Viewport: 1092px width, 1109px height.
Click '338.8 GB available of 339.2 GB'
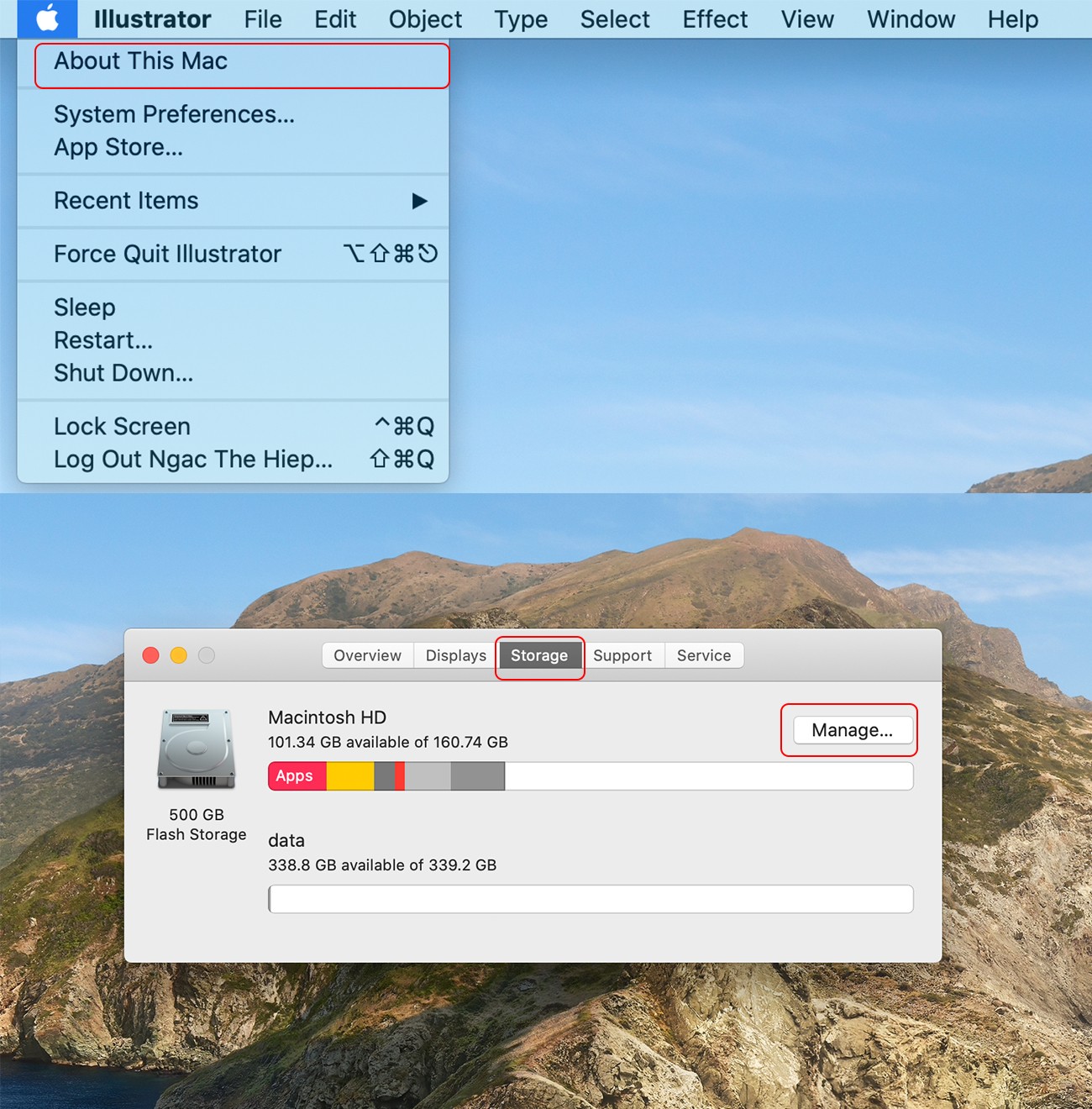(382, 865)
